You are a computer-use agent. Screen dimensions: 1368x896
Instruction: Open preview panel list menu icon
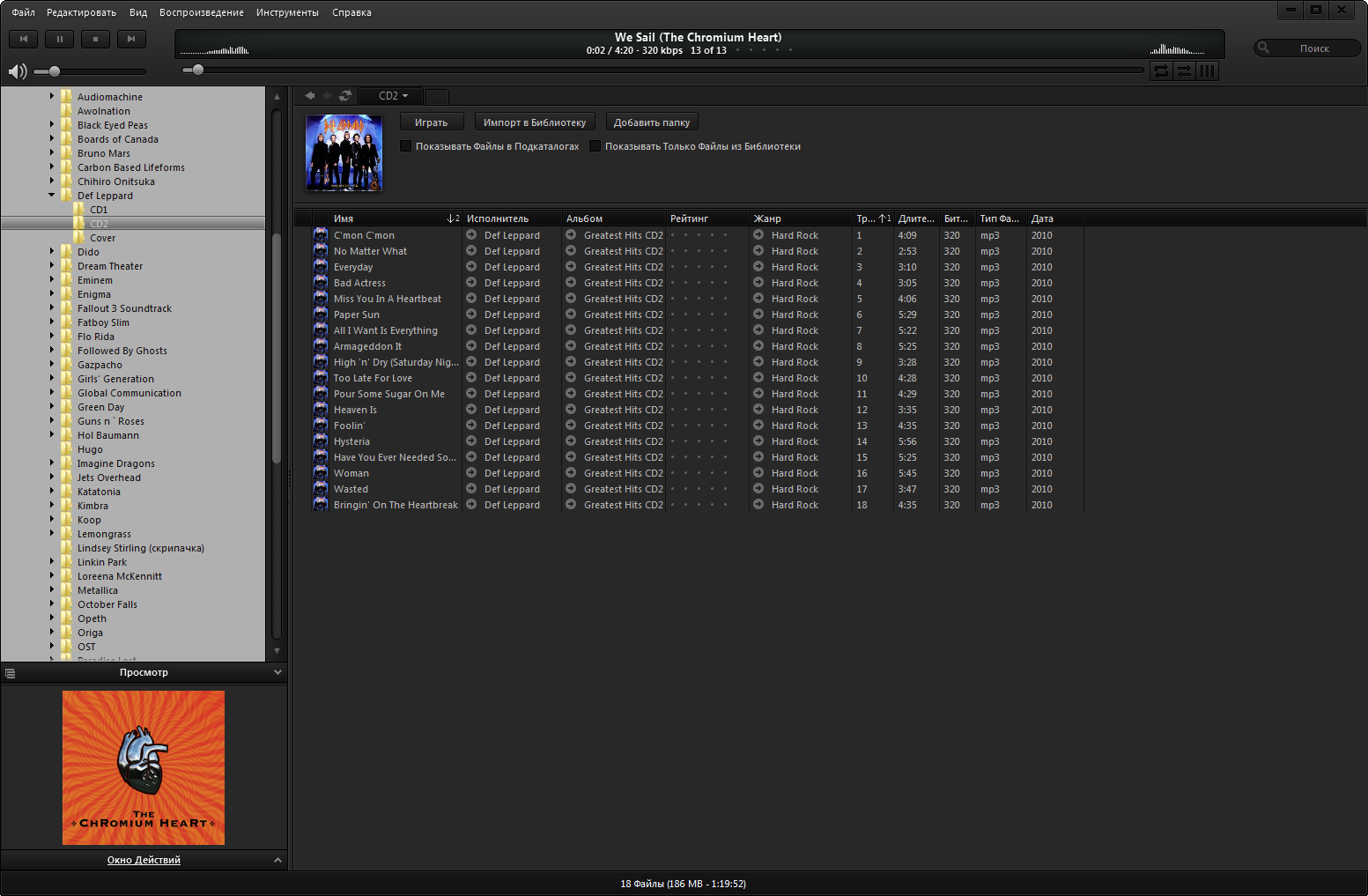(x=11, y=673)
